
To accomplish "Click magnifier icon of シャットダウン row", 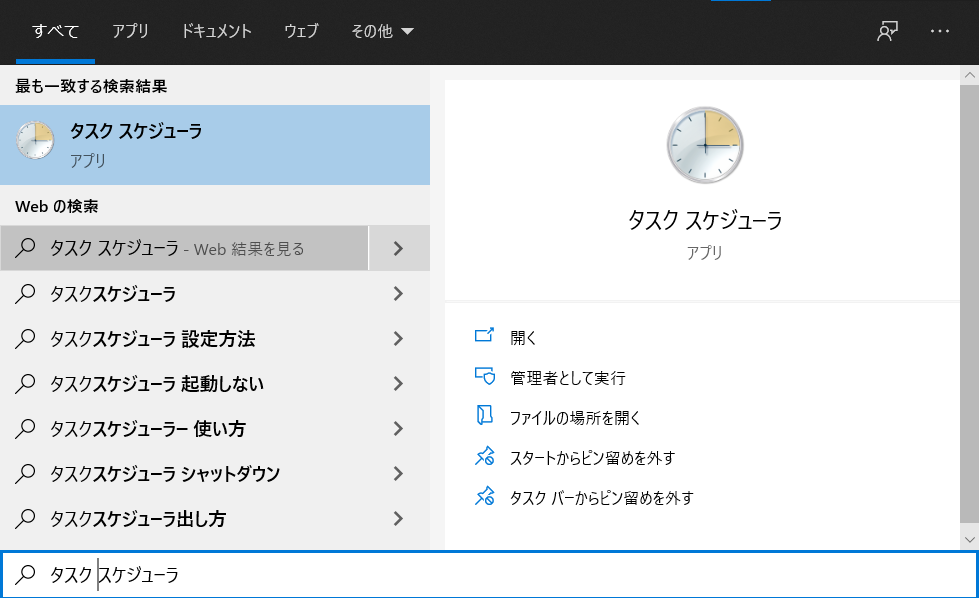I will [x=25, y=473].
